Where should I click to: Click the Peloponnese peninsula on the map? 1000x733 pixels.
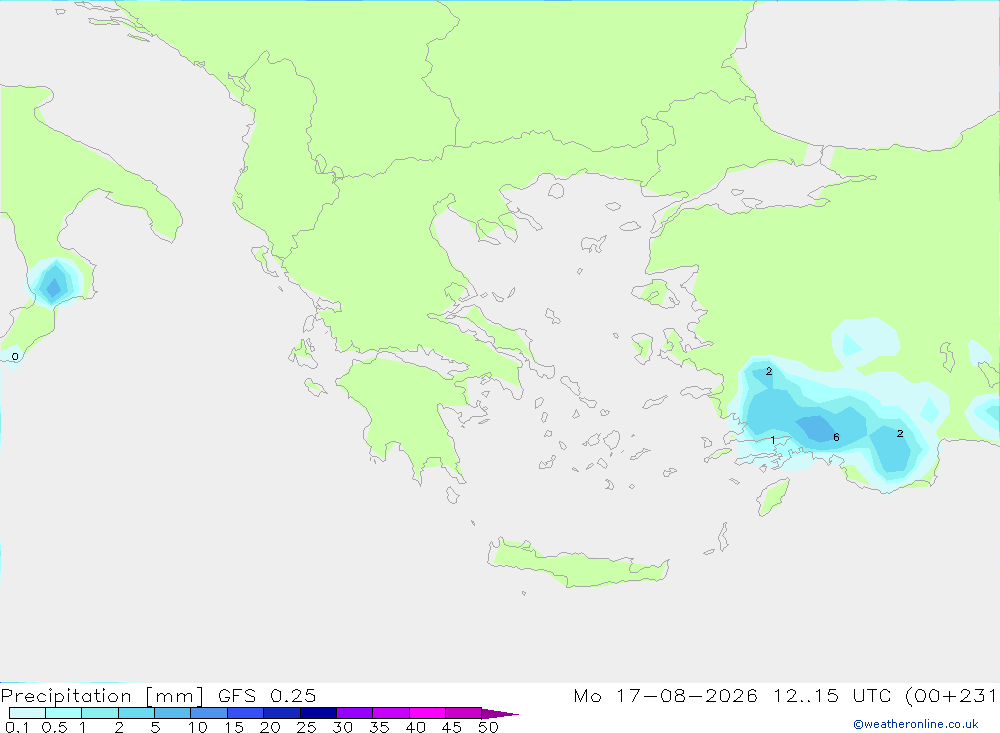pos(406,418)
